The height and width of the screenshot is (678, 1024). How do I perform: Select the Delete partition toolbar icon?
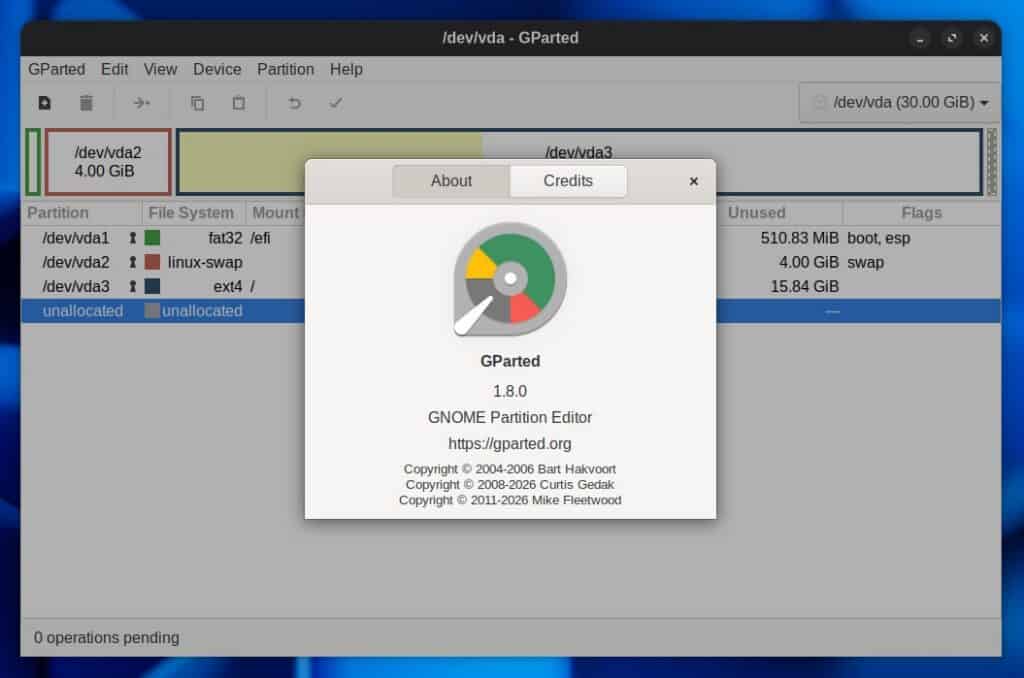(x=86, y=102)
